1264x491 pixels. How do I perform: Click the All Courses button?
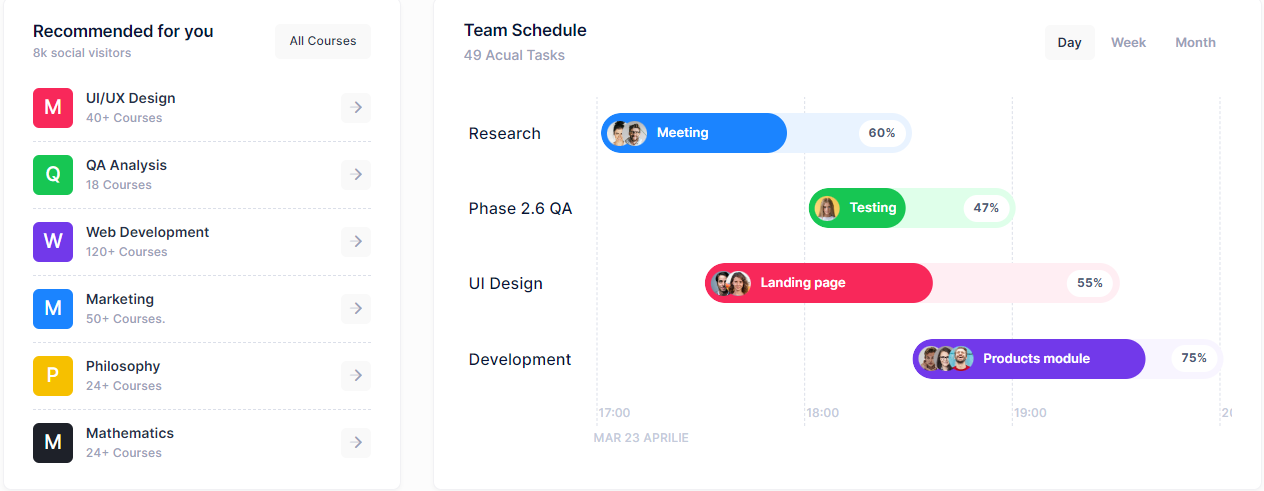[x=323, y=42]
